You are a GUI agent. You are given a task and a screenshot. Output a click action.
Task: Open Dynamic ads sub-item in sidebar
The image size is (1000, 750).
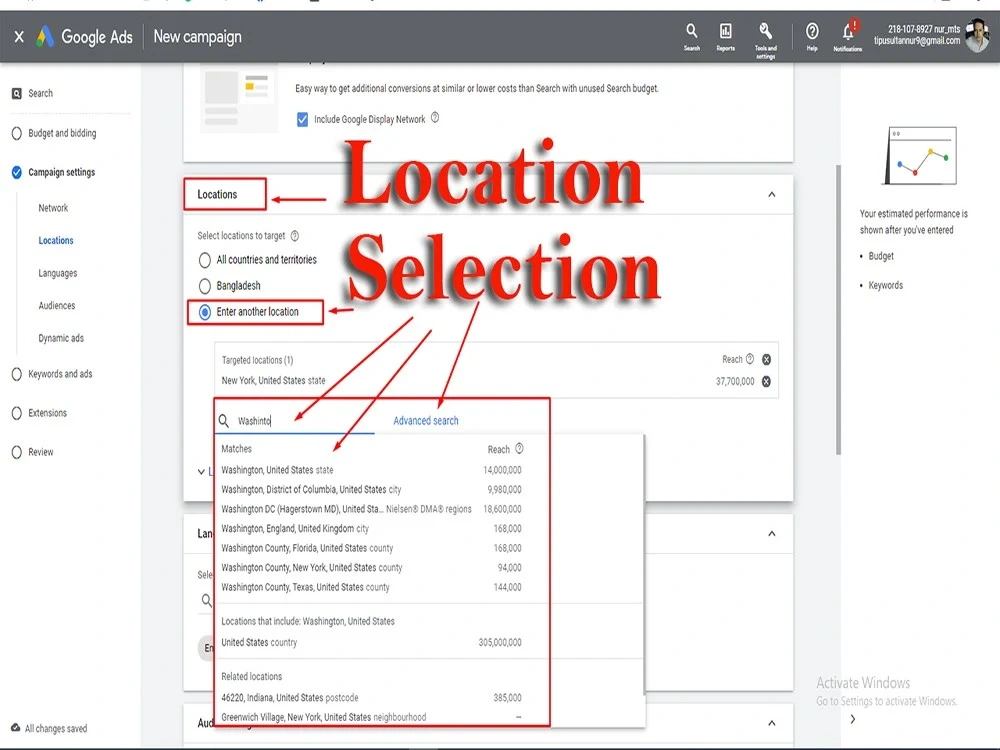click(61, 338)
